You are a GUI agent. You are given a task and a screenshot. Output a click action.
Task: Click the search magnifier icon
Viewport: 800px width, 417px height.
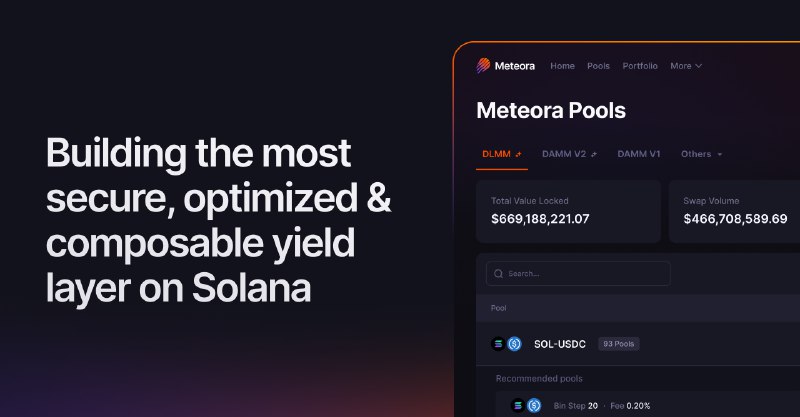tap(497, 273)
